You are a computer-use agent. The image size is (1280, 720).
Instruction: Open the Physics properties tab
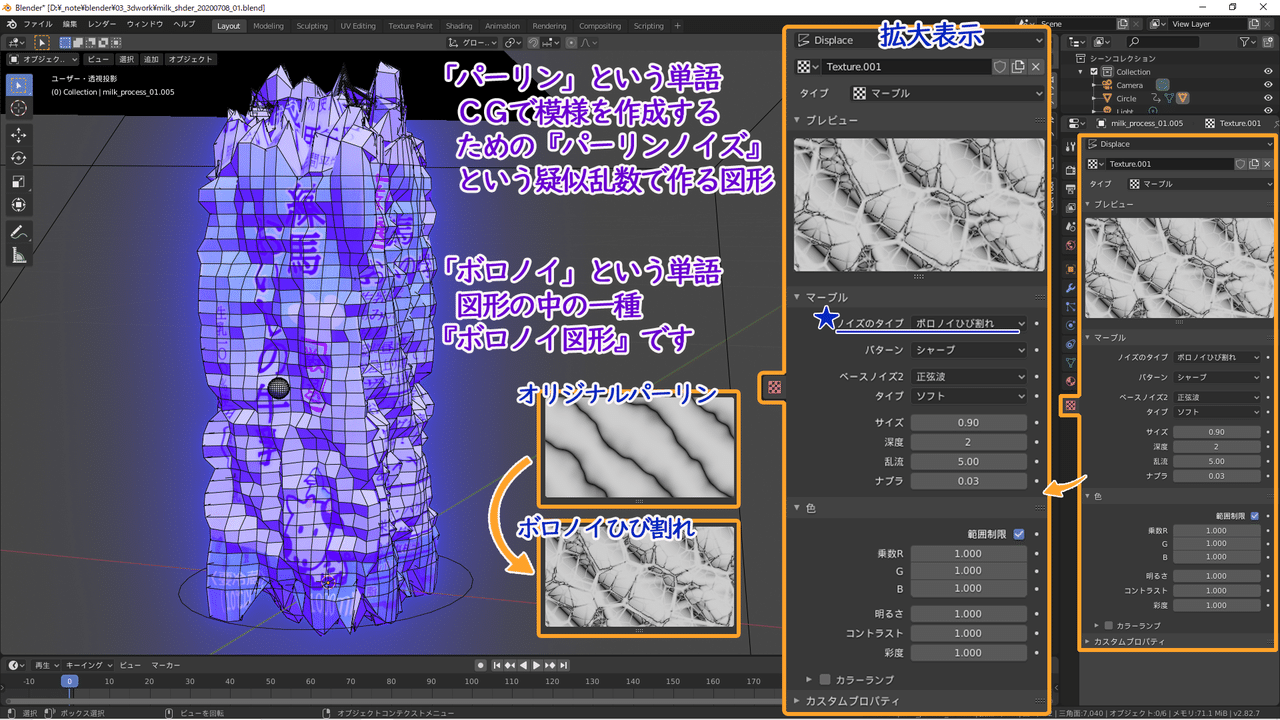coord(1070,325)
